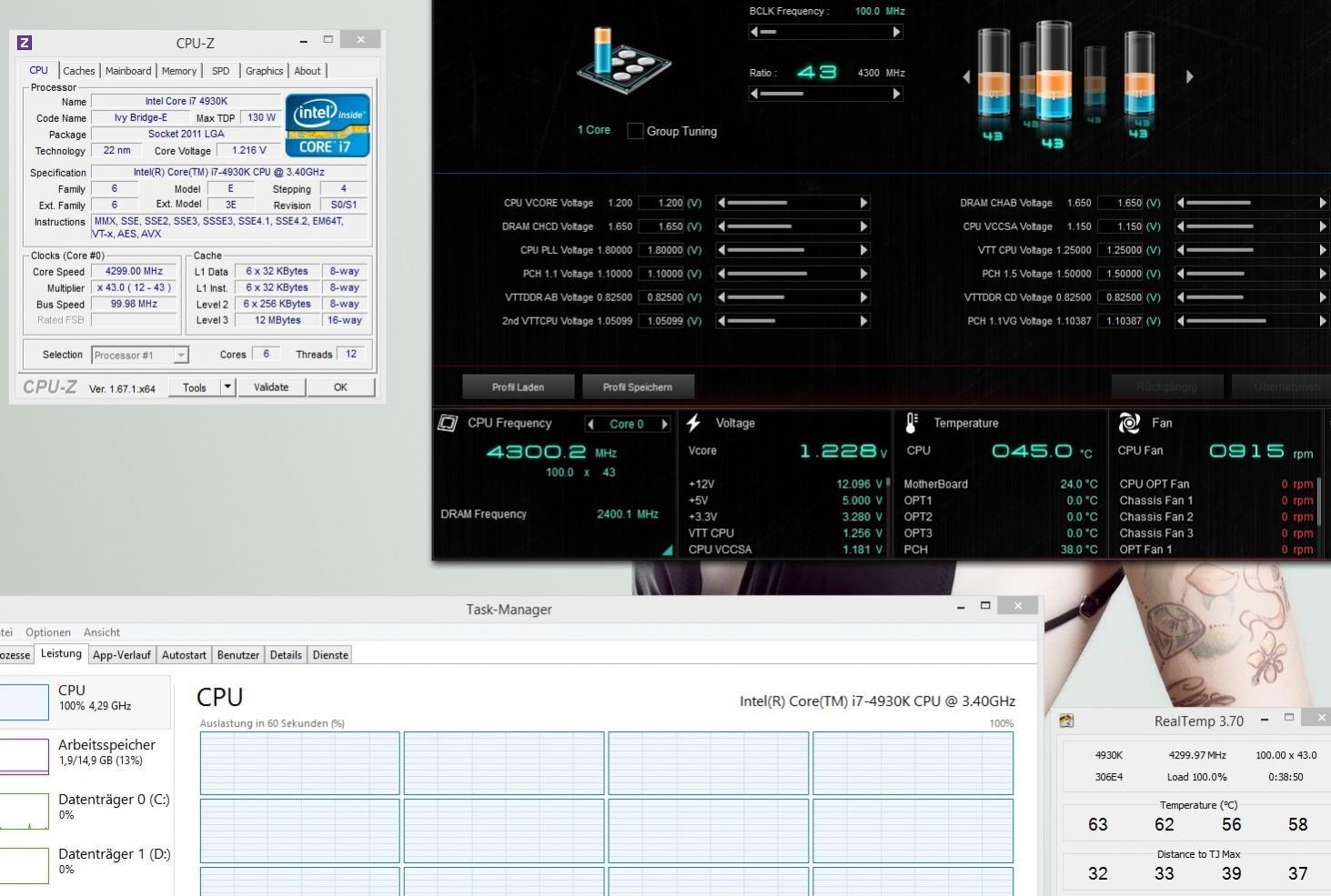This screenshot has height=896, width=1331.
Task: Switch to the Caches tab in CPU-Z
Action: (78, 71)
